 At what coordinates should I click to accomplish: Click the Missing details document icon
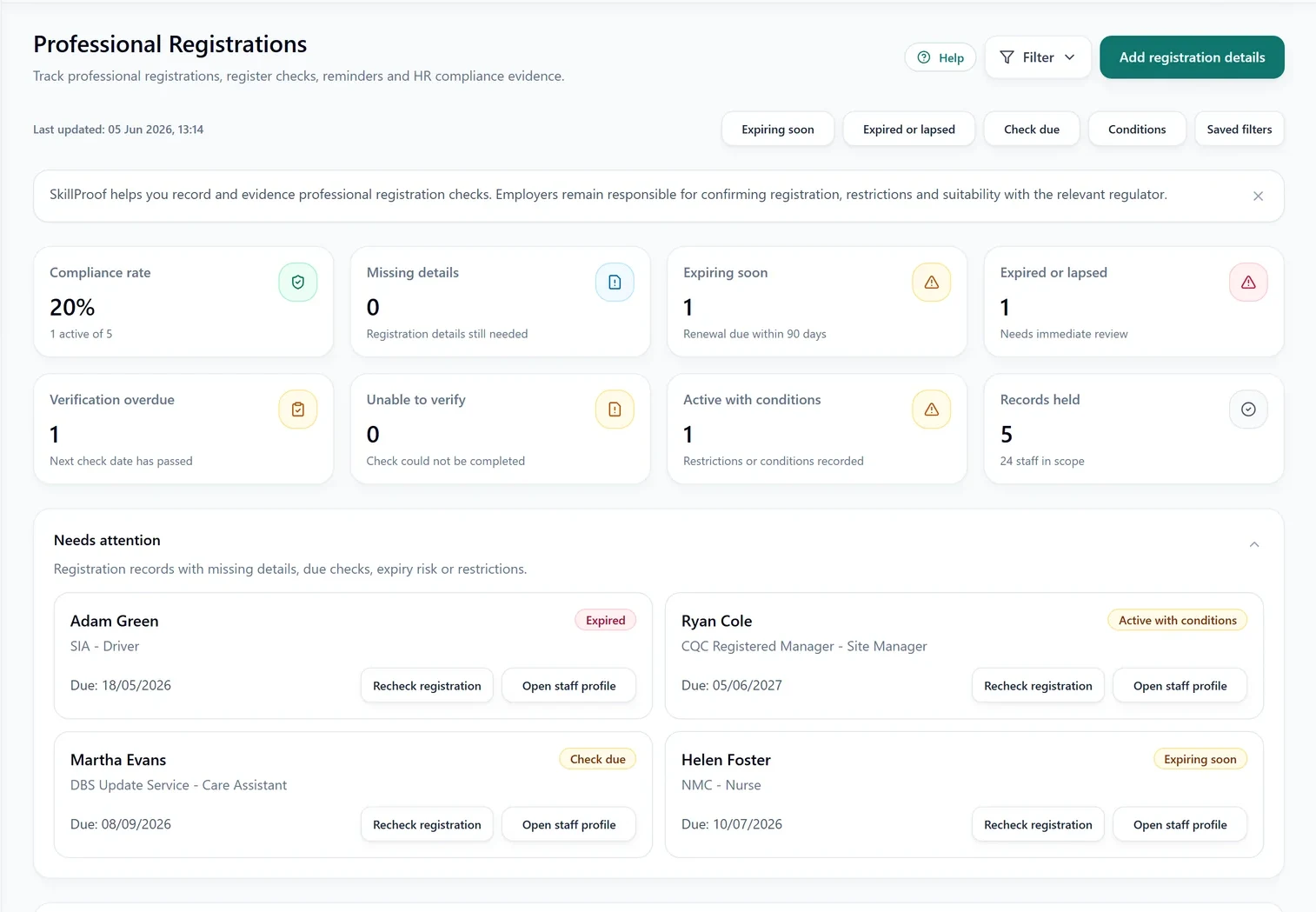click(615, 283)
